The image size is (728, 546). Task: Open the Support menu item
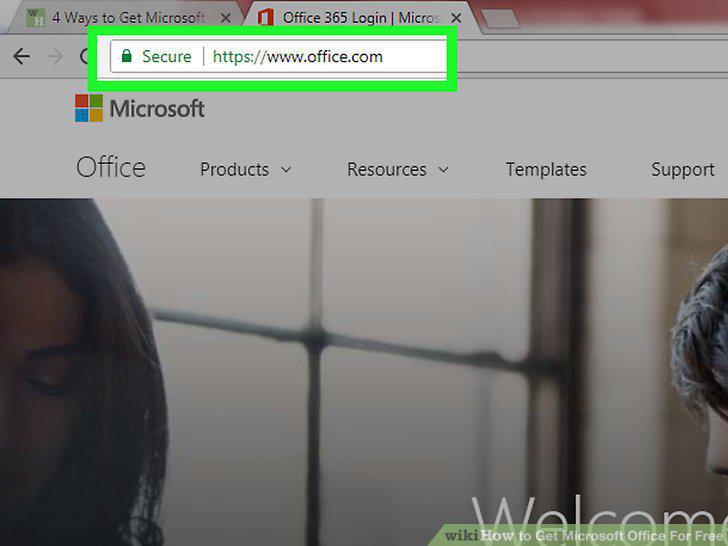[x=683, y=169]
